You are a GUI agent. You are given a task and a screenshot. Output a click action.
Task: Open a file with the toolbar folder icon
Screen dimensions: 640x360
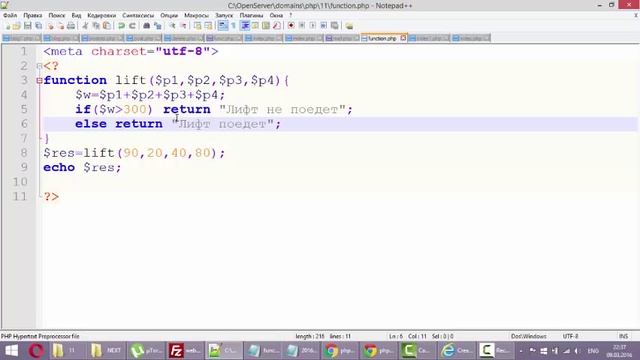coord(16,26)
